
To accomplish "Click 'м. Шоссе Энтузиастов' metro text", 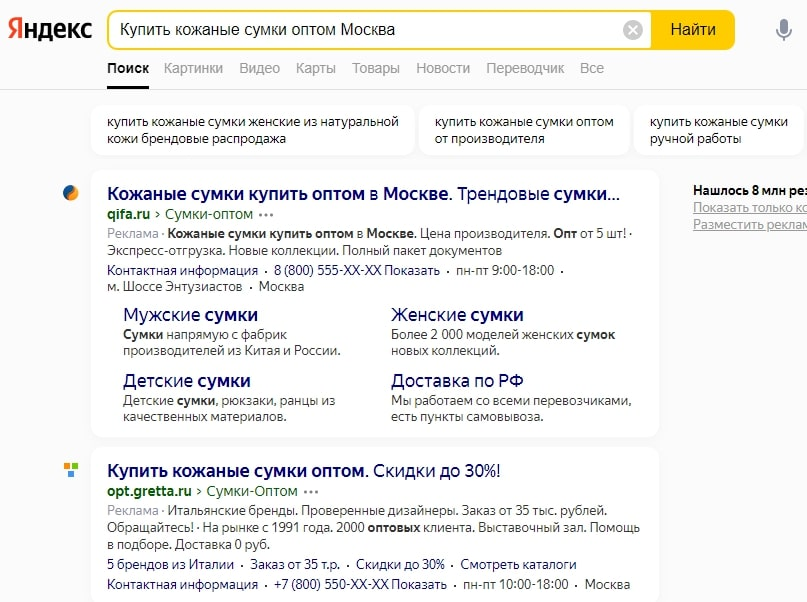I will (174, 287).
